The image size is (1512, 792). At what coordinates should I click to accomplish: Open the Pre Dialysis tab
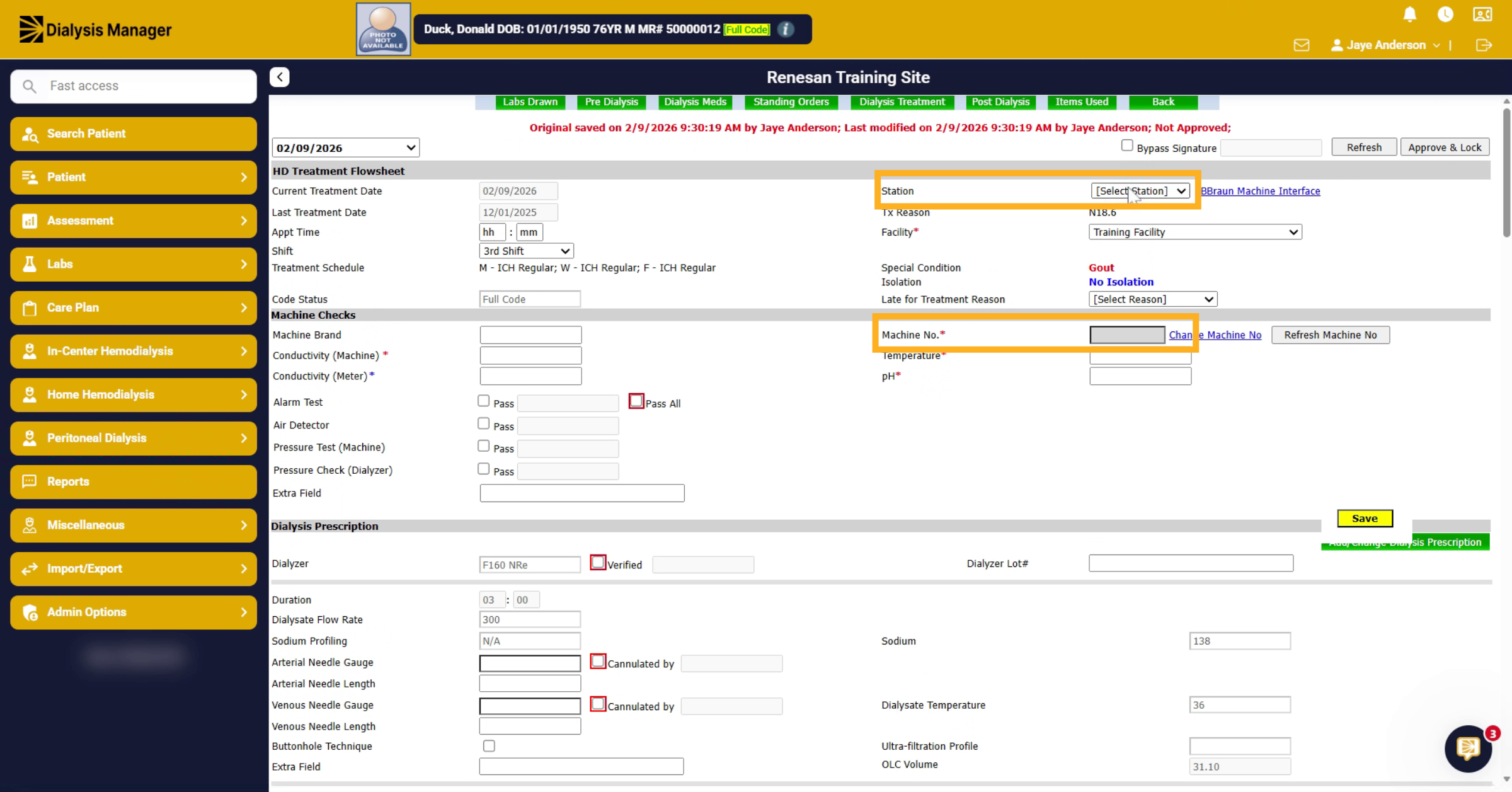pyautogui.click(x=611, y=102)
